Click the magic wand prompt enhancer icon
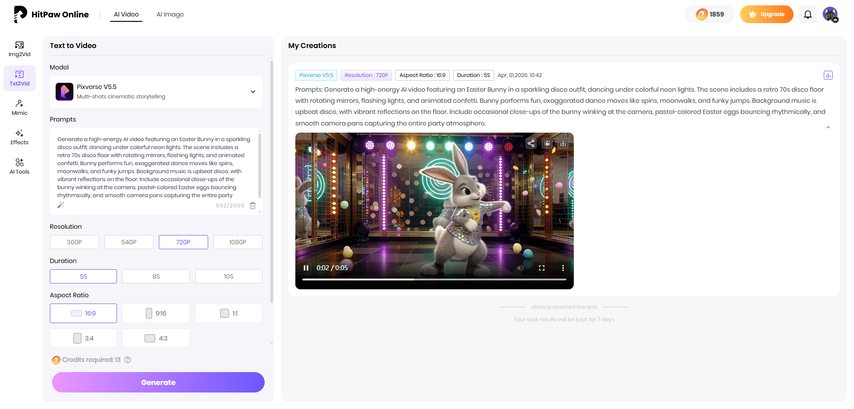This screenshot has height=409, width=854. click(60, 205)
